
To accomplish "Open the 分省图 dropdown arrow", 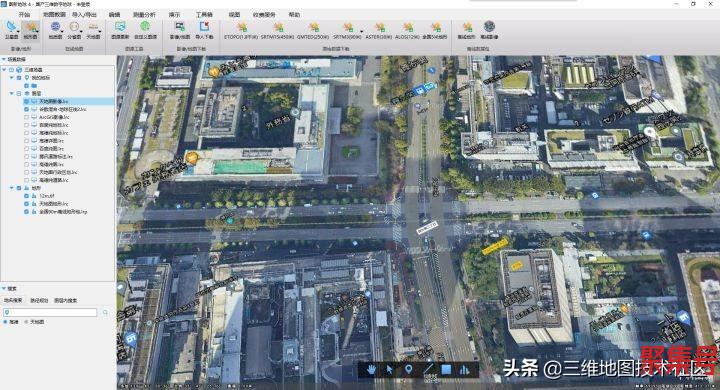I will point(81,31).
